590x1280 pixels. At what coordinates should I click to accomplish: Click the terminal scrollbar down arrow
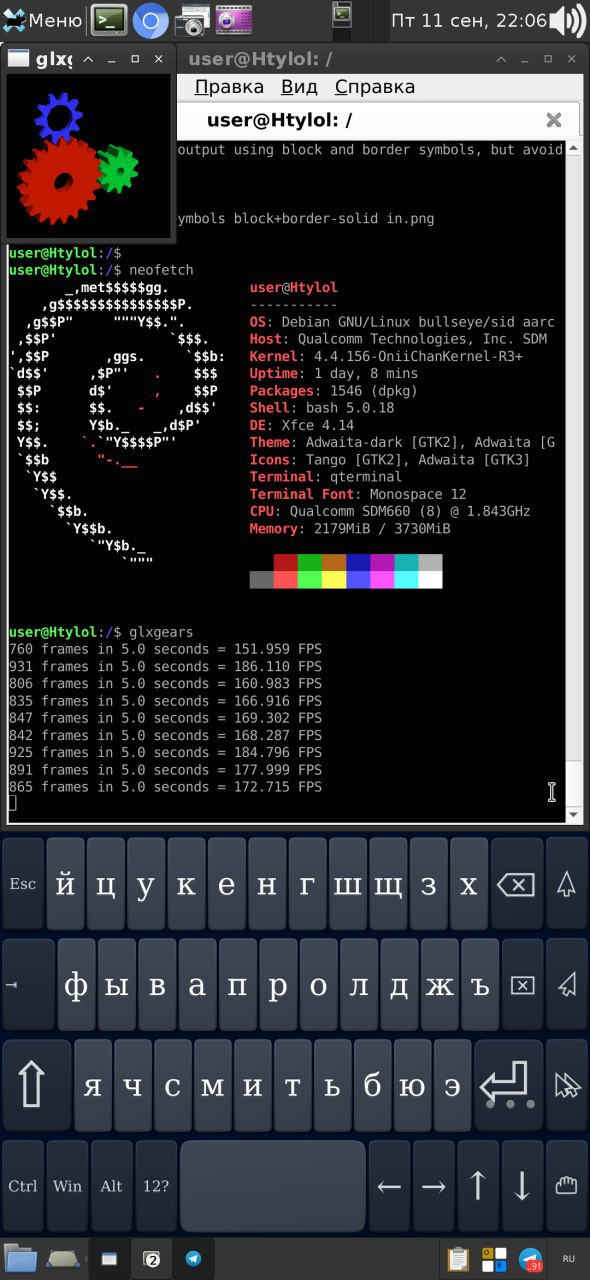tap(573, 815)
